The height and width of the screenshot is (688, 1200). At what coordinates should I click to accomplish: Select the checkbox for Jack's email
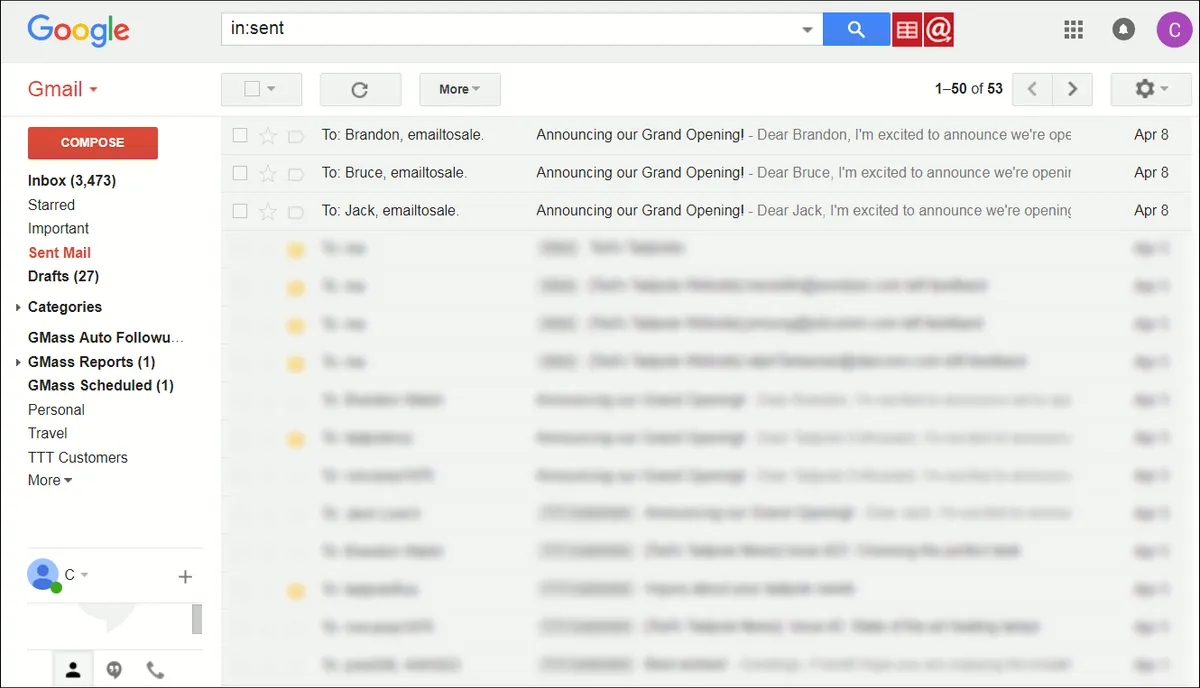(x=239, y=211)
